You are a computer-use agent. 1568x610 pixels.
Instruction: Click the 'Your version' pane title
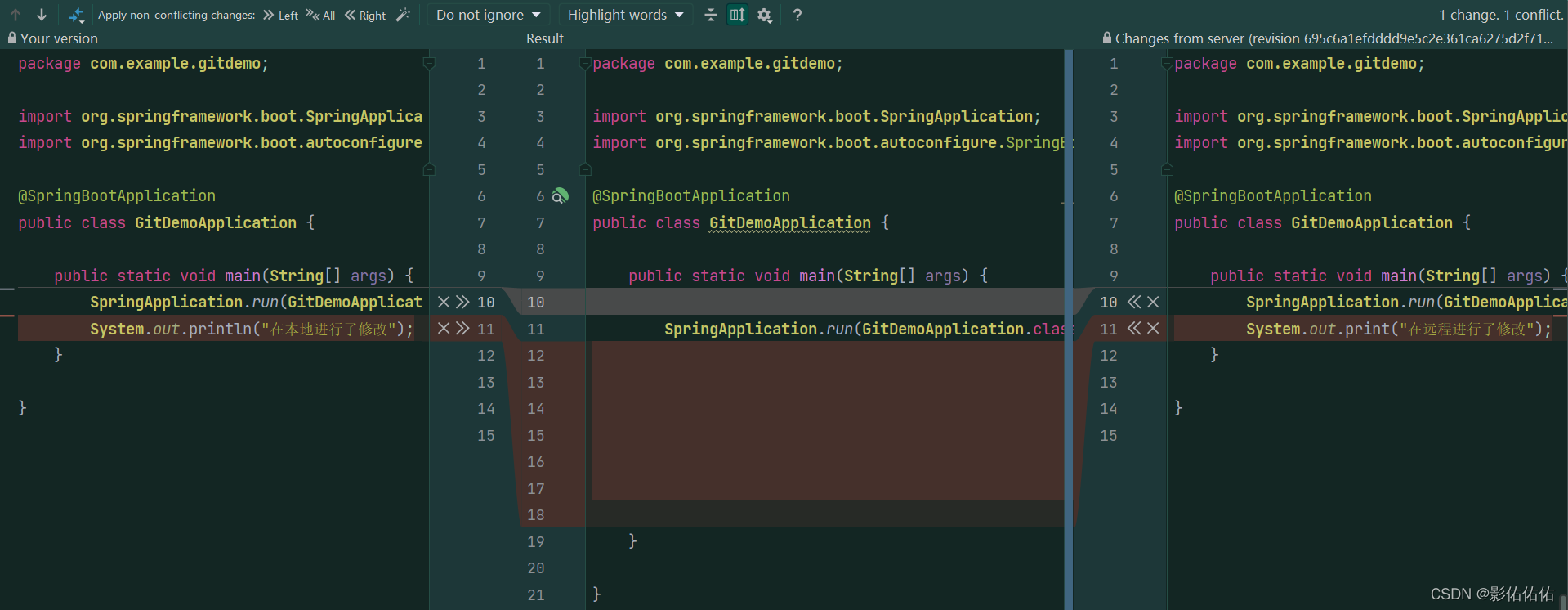59,38
